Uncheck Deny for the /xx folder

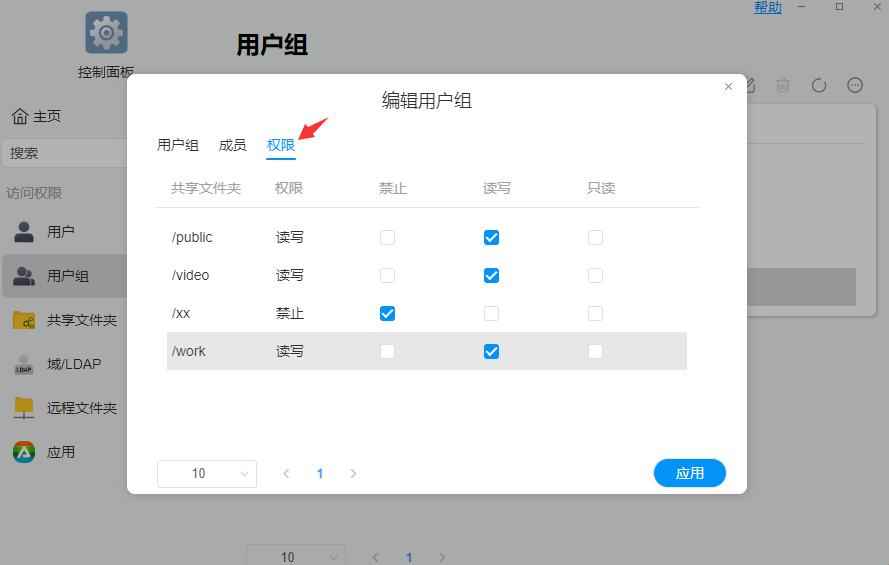[387, 313]
